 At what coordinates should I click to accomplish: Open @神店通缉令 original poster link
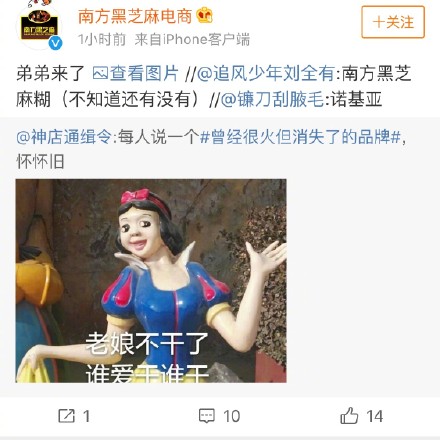point(63,137)
